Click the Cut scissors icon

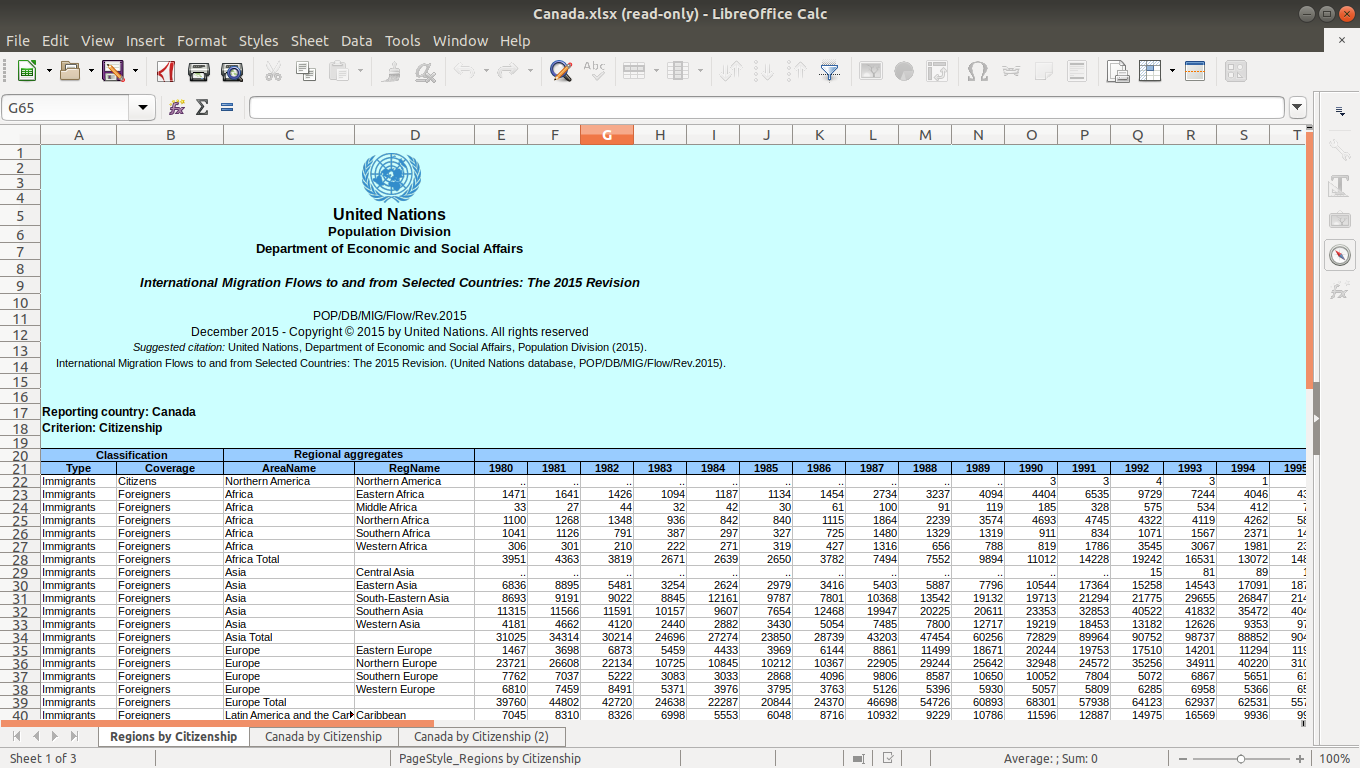click(x=273, y=71)
